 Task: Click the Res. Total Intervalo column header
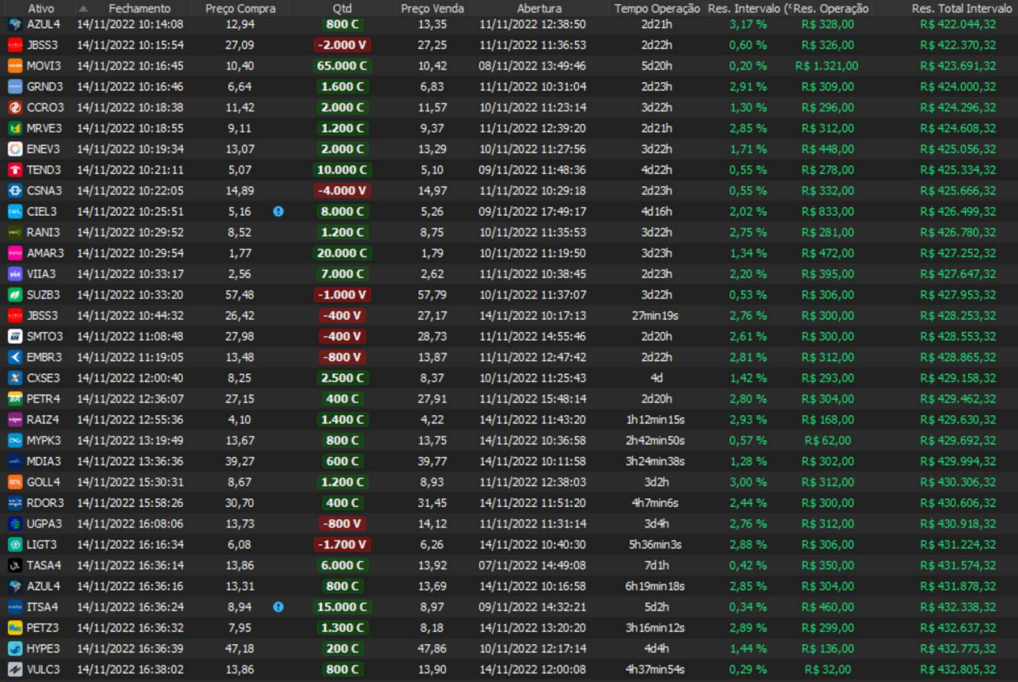point(954,8)
